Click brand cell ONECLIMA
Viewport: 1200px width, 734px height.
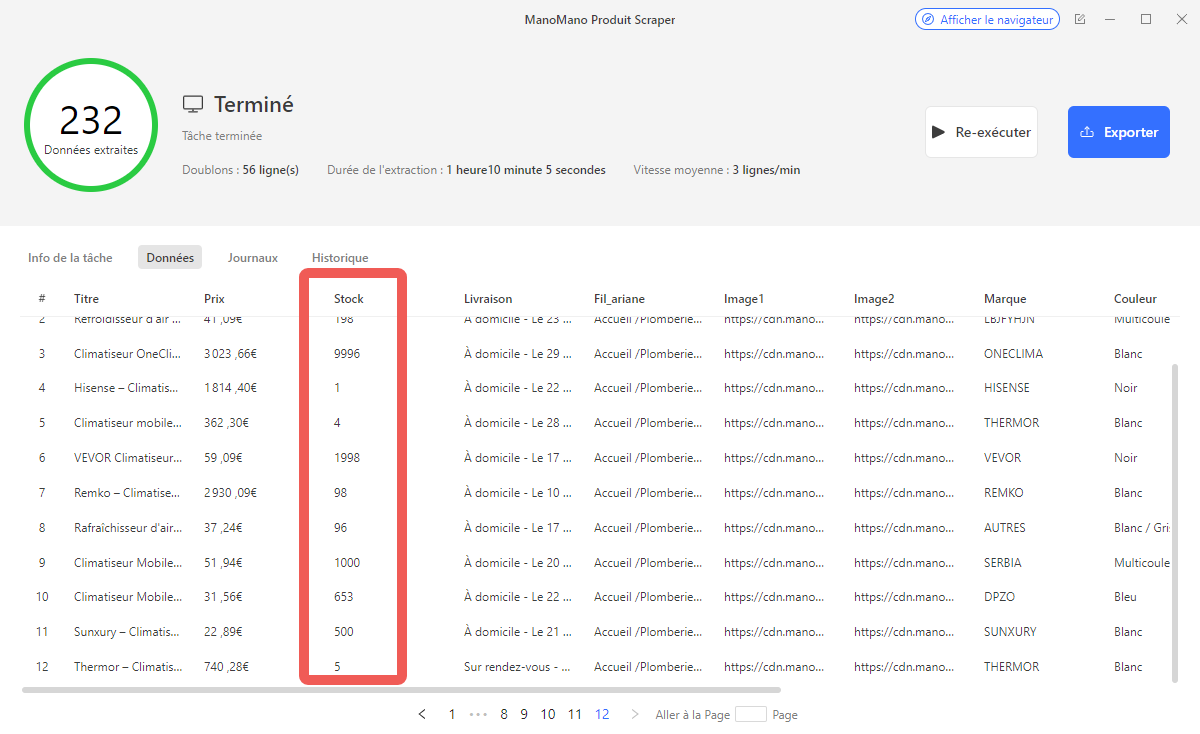[x=1014, y=354]
